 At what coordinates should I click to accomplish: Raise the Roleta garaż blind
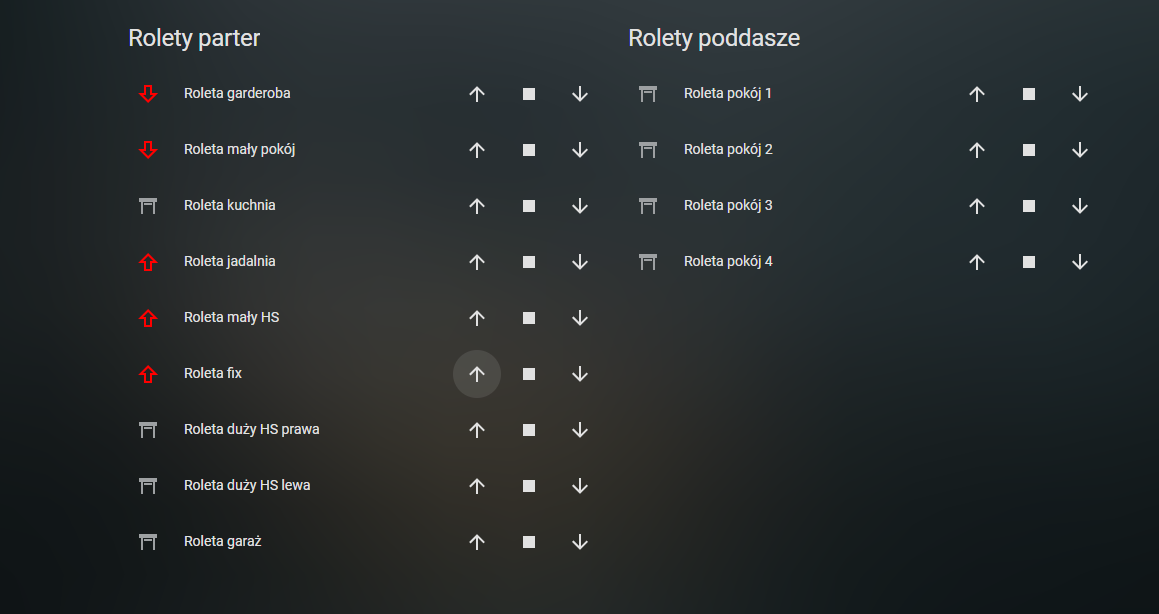coord(477,542)
